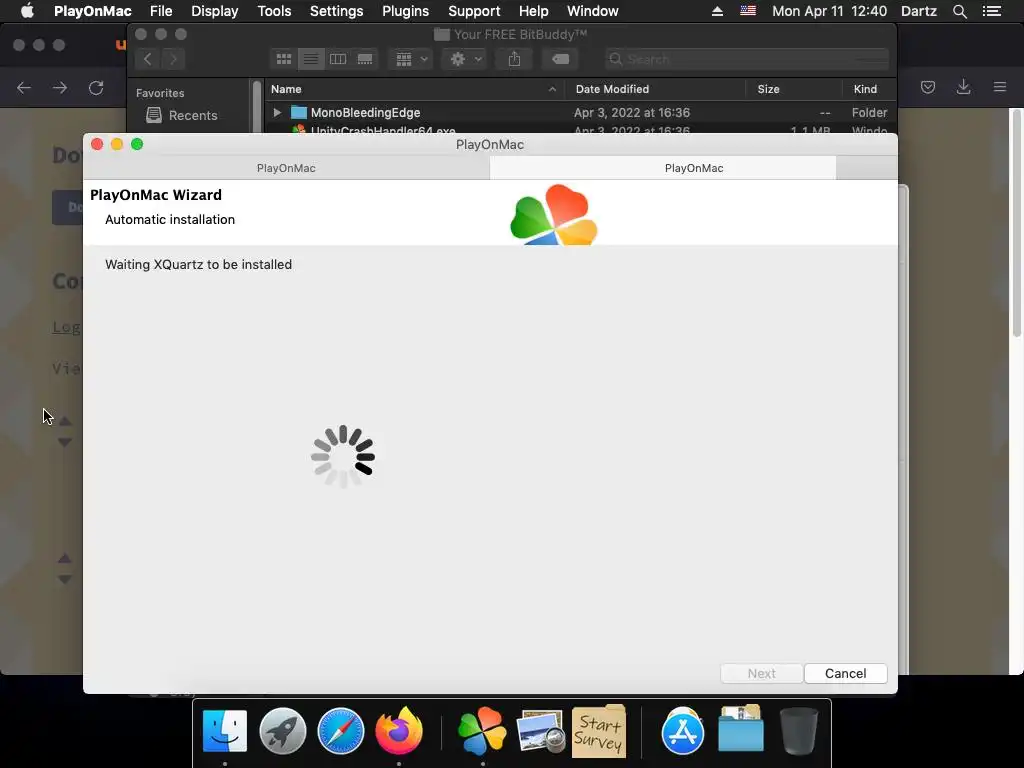Viewport: 1024px width, 768px height.
Task: Click the Finder edit tags button
Action: pos(560,59)
